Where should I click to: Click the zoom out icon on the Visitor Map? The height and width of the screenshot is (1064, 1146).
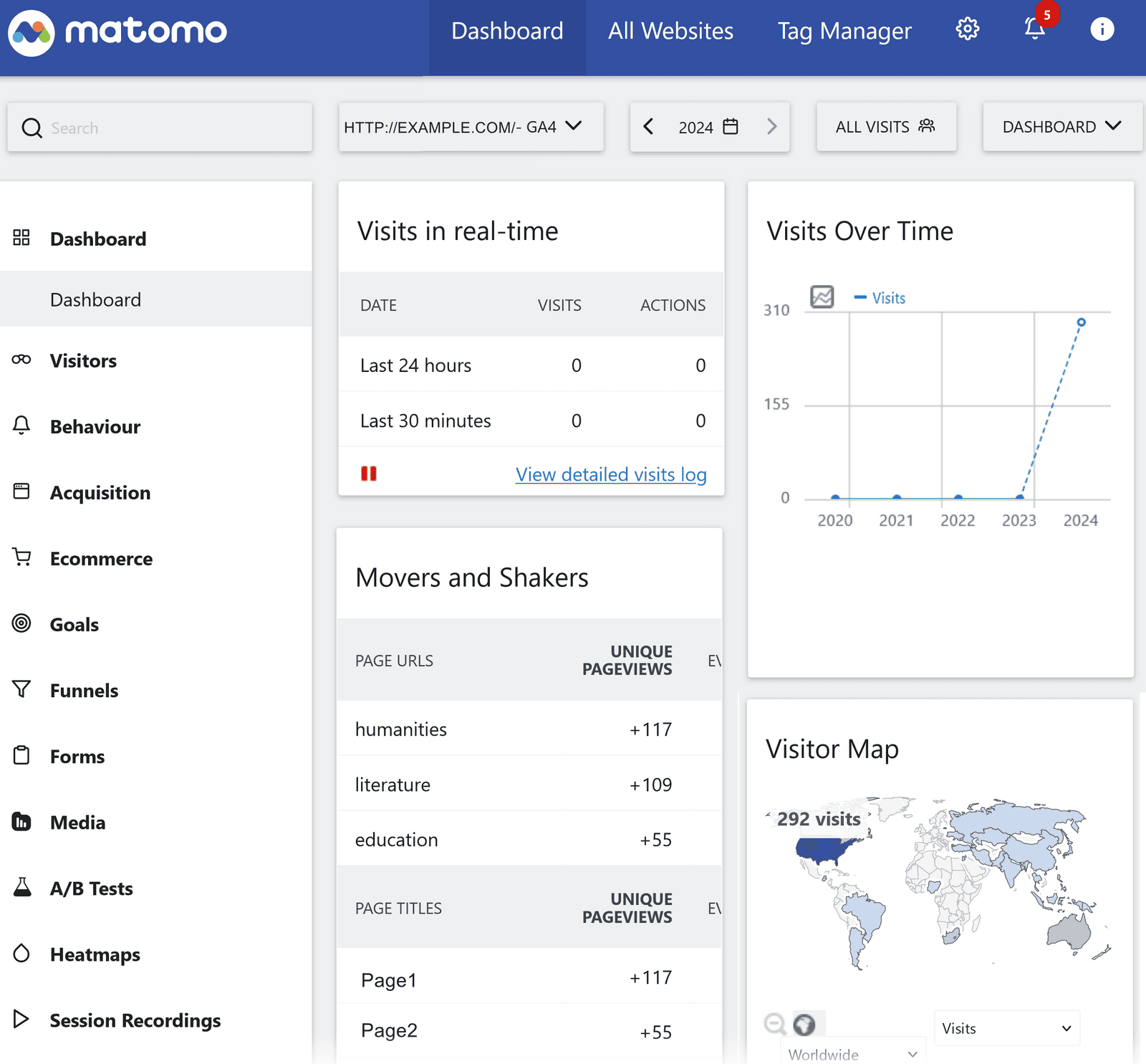click(775, 1025)
